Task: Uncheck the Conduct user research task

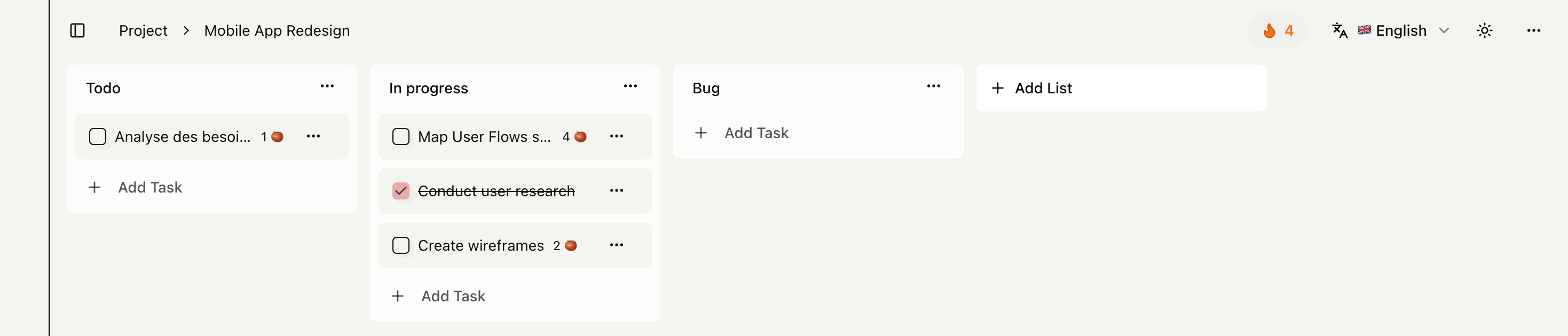Action: point(400,191)
